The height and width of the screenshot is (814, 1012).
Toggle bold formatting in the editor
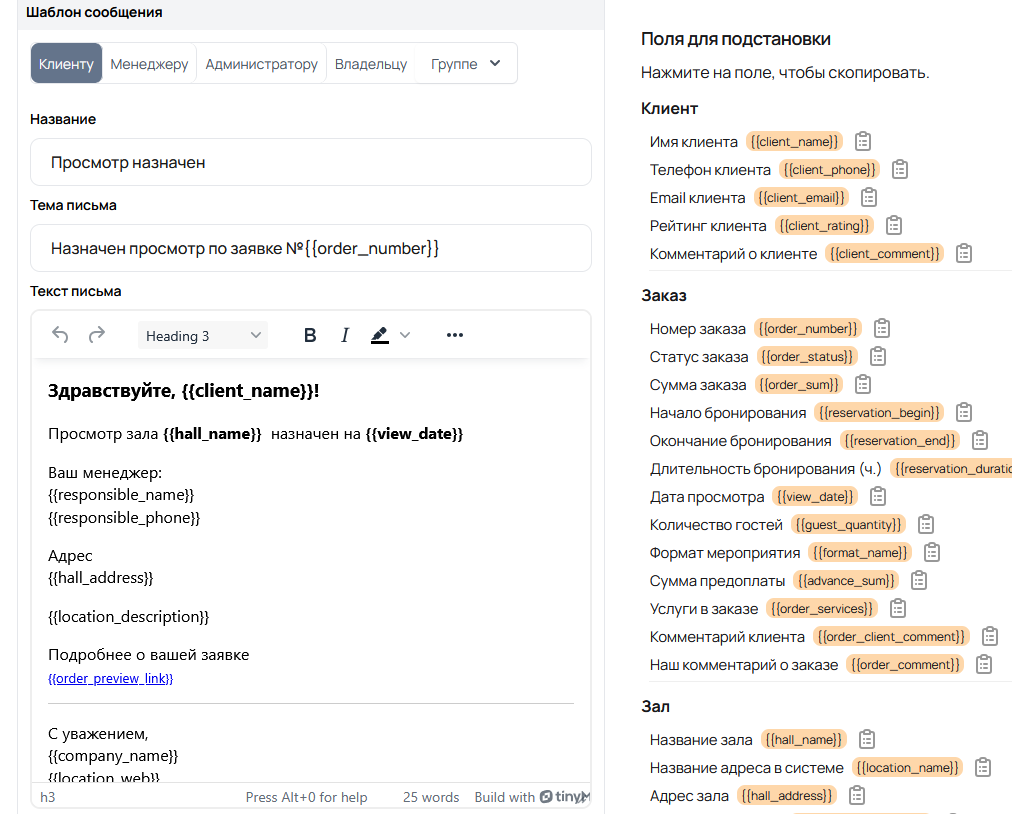pyautogui.click(x=310, y=335)
